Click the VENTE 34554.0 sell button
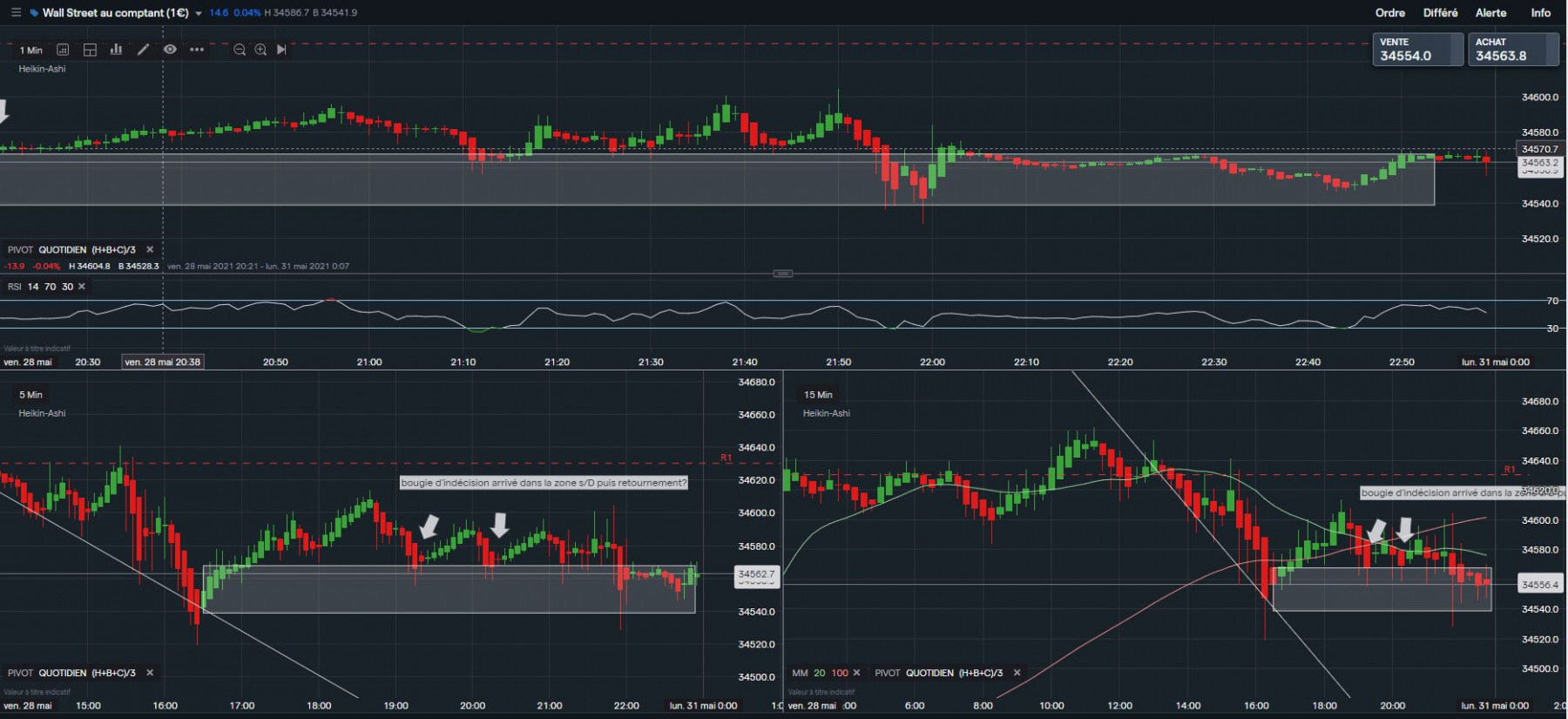This screenshot has height=719, width=1568. (x=1418, y=49)
